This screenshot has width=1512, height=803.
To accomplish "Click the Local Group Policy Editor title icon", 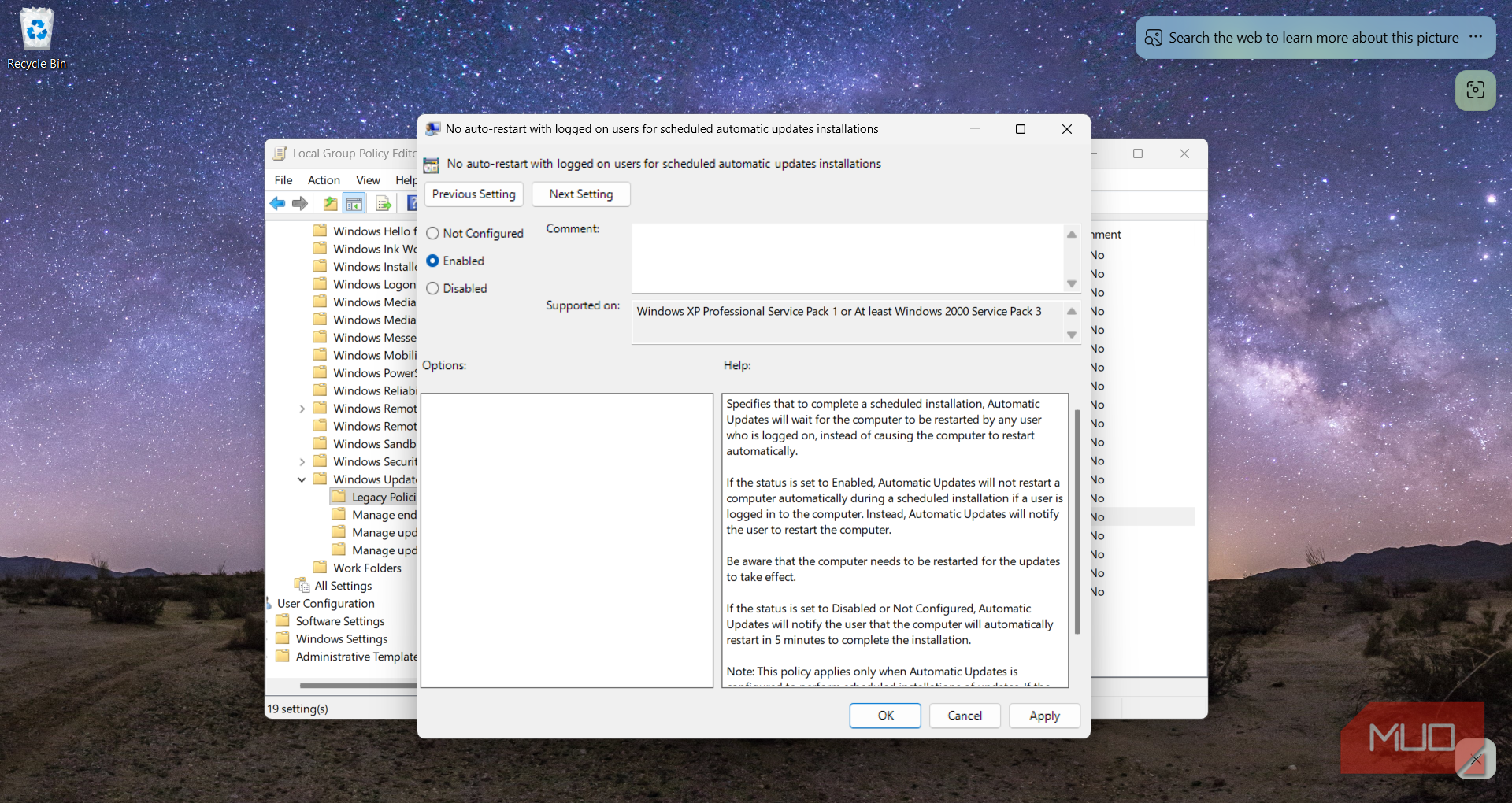I will click(x=280, y=154).
